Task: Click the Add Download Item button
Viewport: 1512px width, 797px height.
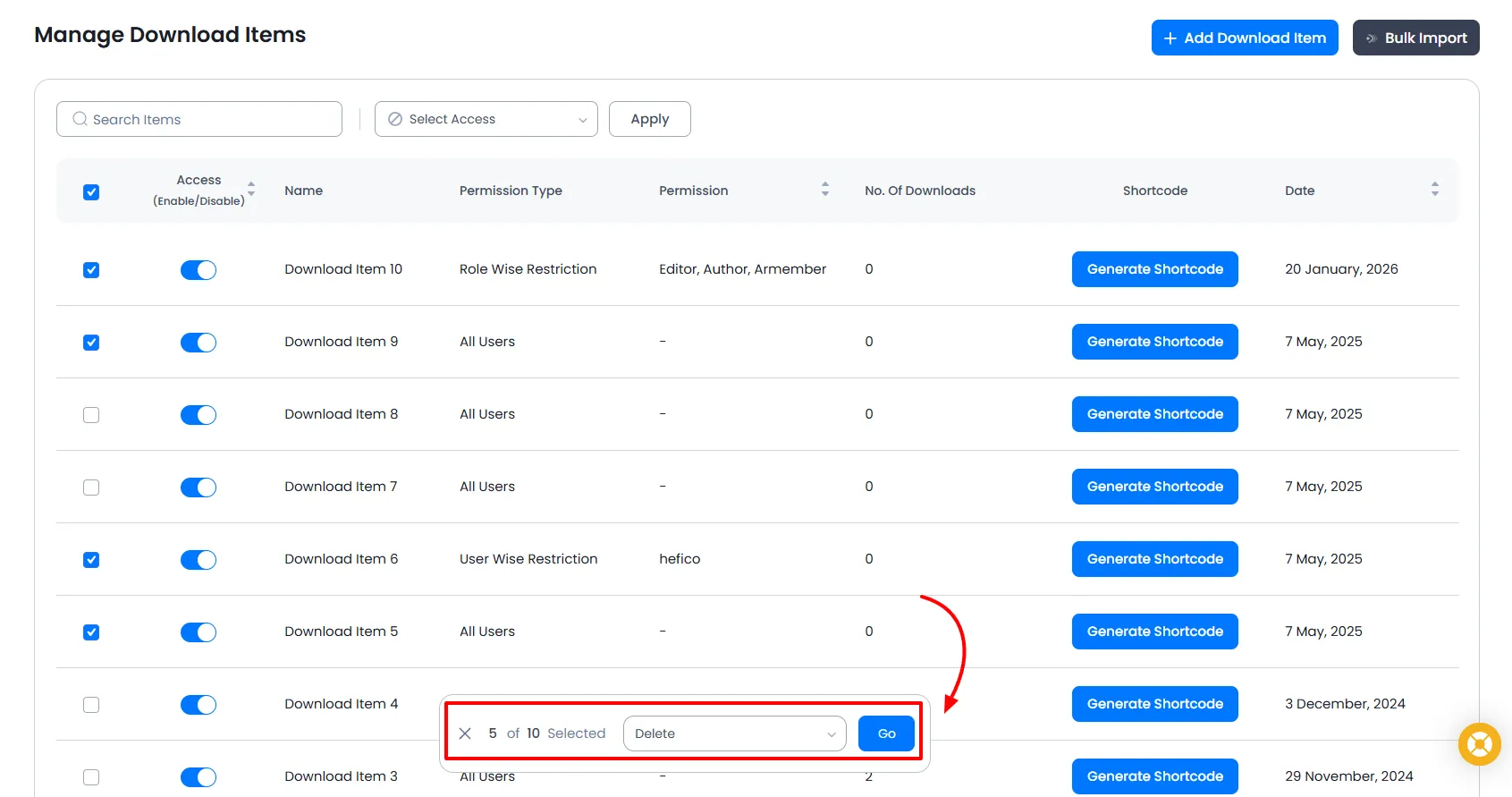Action: pos(1245,38)
